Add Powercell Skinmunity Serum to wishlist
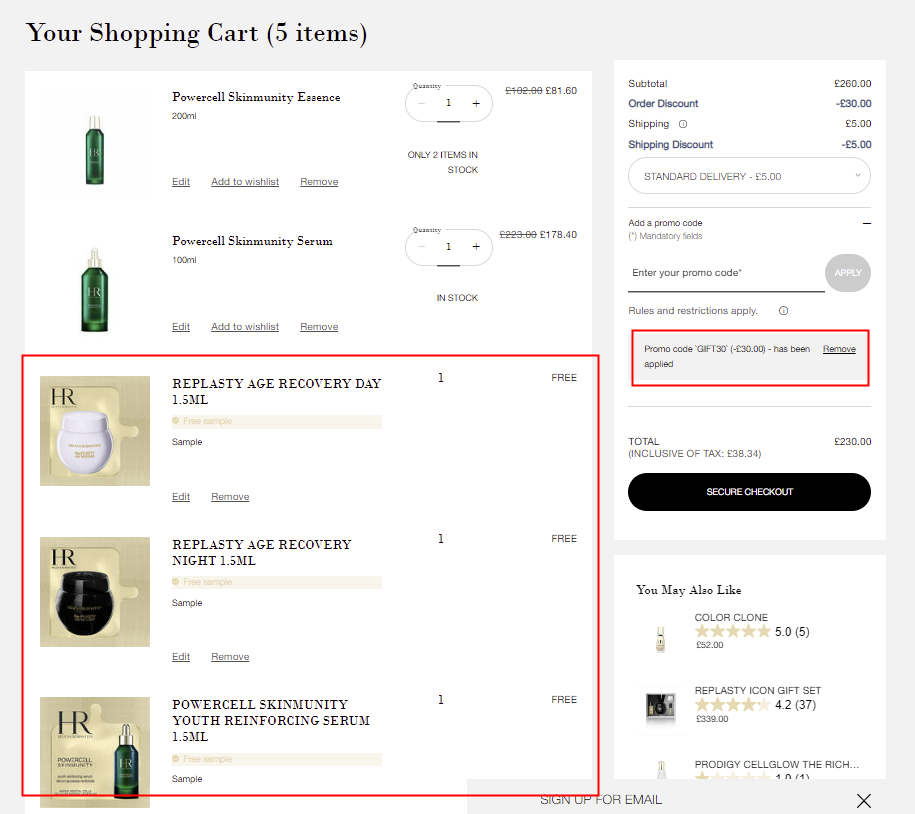915x814 pixels. (x=245, y=327)
